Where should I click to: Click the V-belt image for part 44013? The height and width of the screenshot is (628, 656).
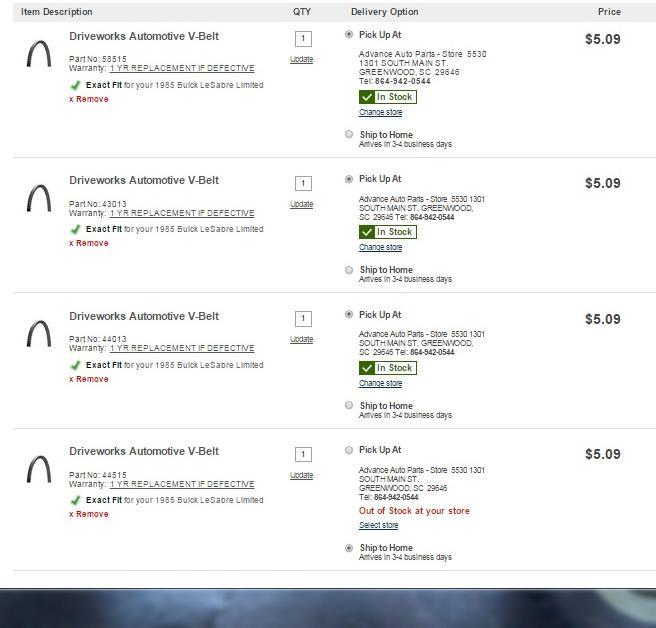(x=39, y=334)
